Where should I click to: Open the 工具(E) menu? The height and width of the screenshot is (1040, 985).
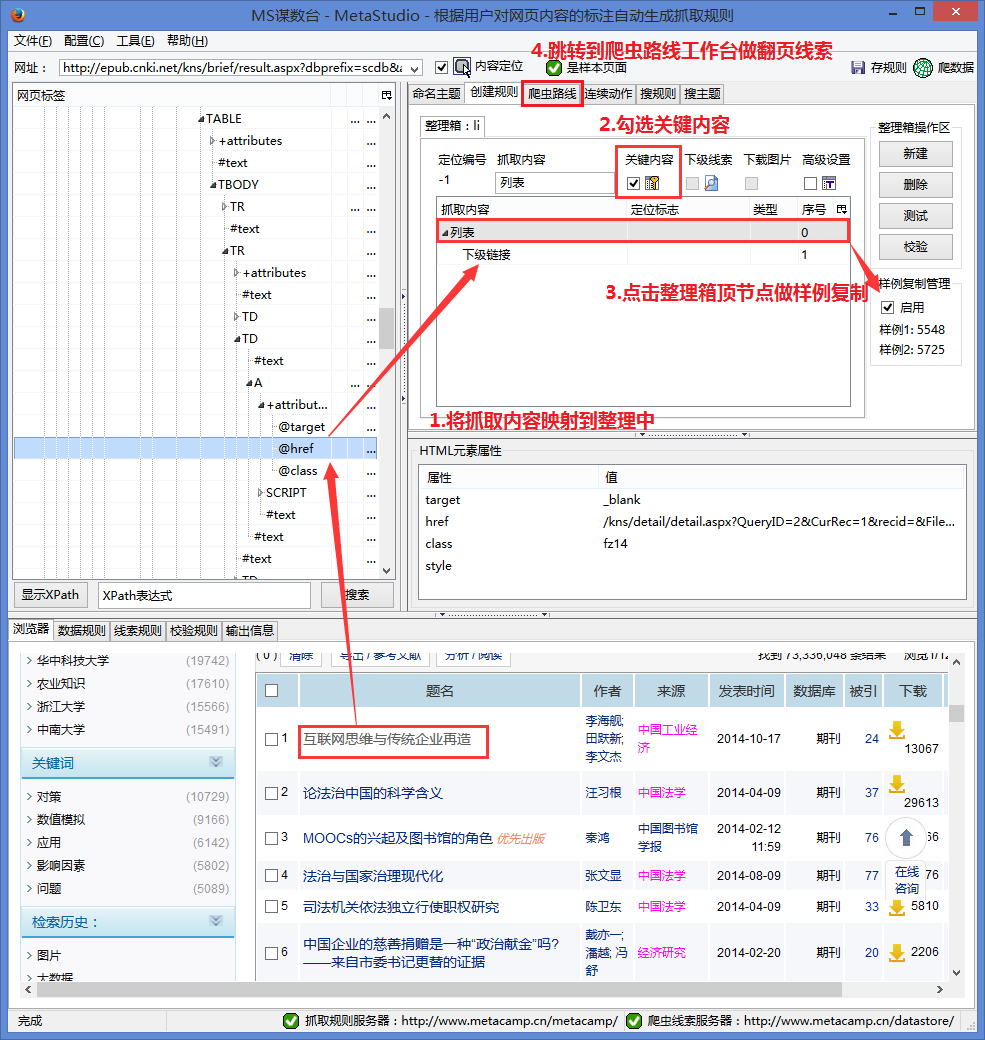135,41
